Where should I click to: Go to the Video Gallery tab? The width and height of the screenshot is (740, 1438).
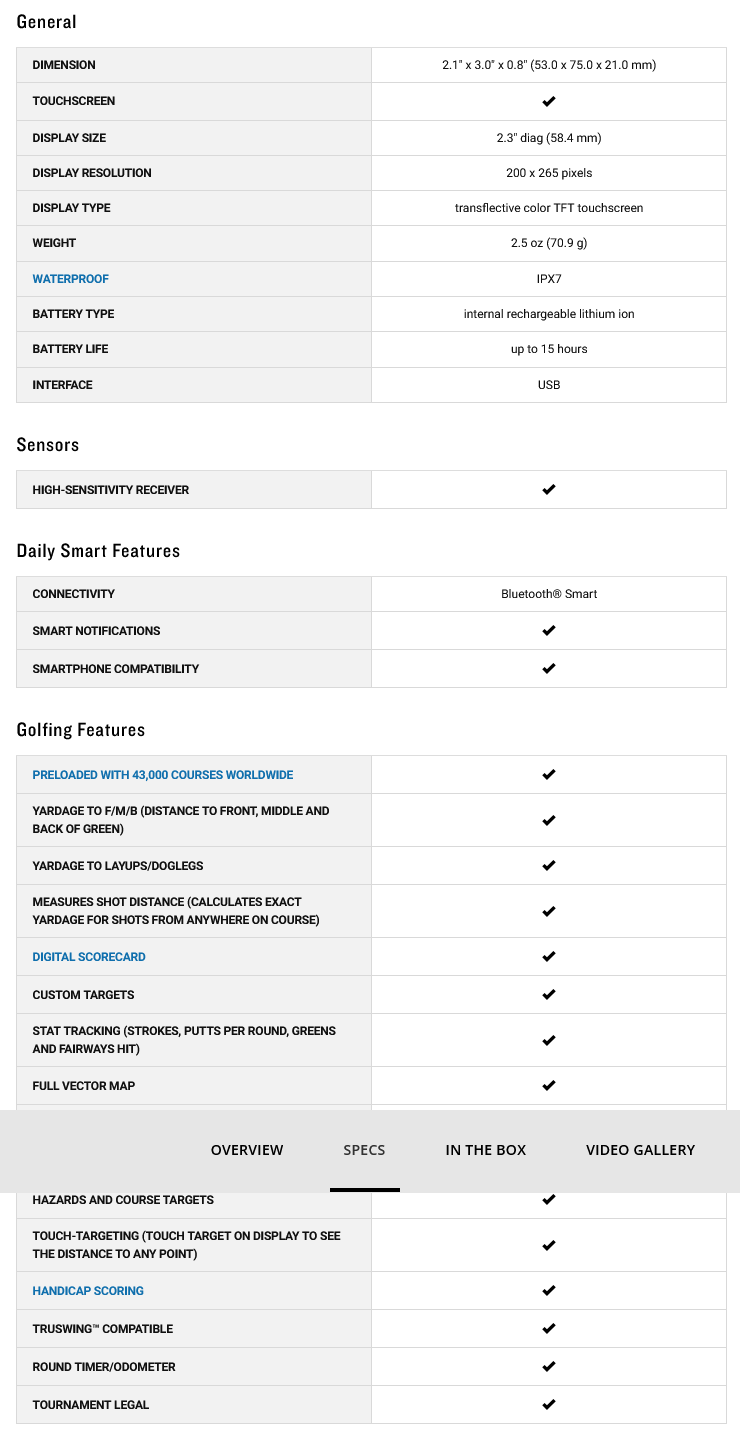point(640,1150)
